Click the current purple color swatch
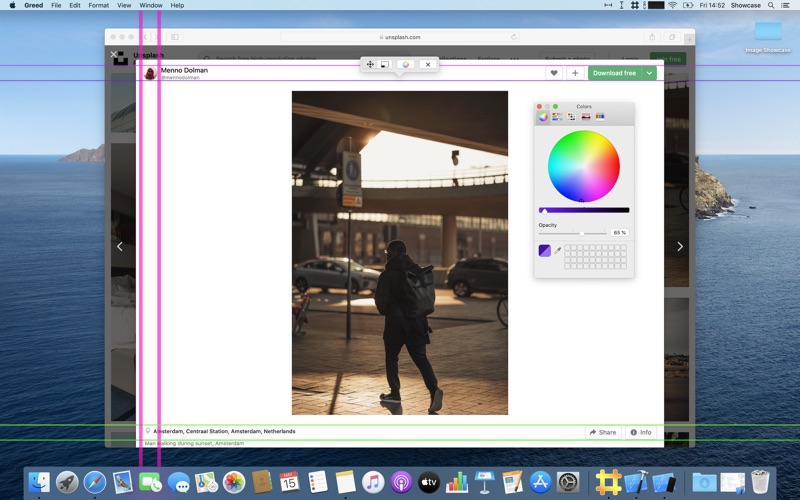This screenshot has height=500, width=800. pyautogui.click(x=544, y=251)
